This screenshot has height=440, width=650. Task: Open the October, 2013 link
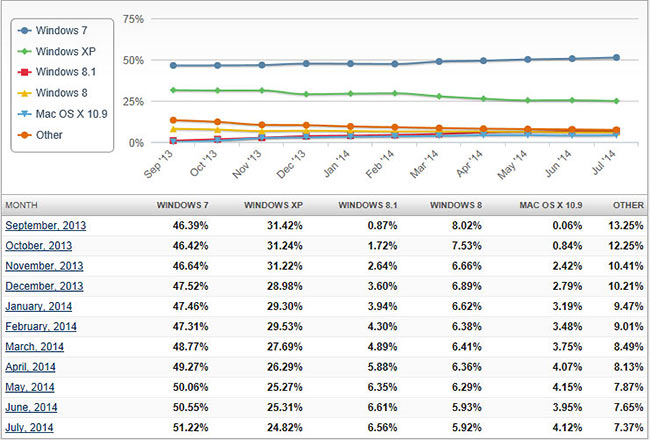click(41, 246)
